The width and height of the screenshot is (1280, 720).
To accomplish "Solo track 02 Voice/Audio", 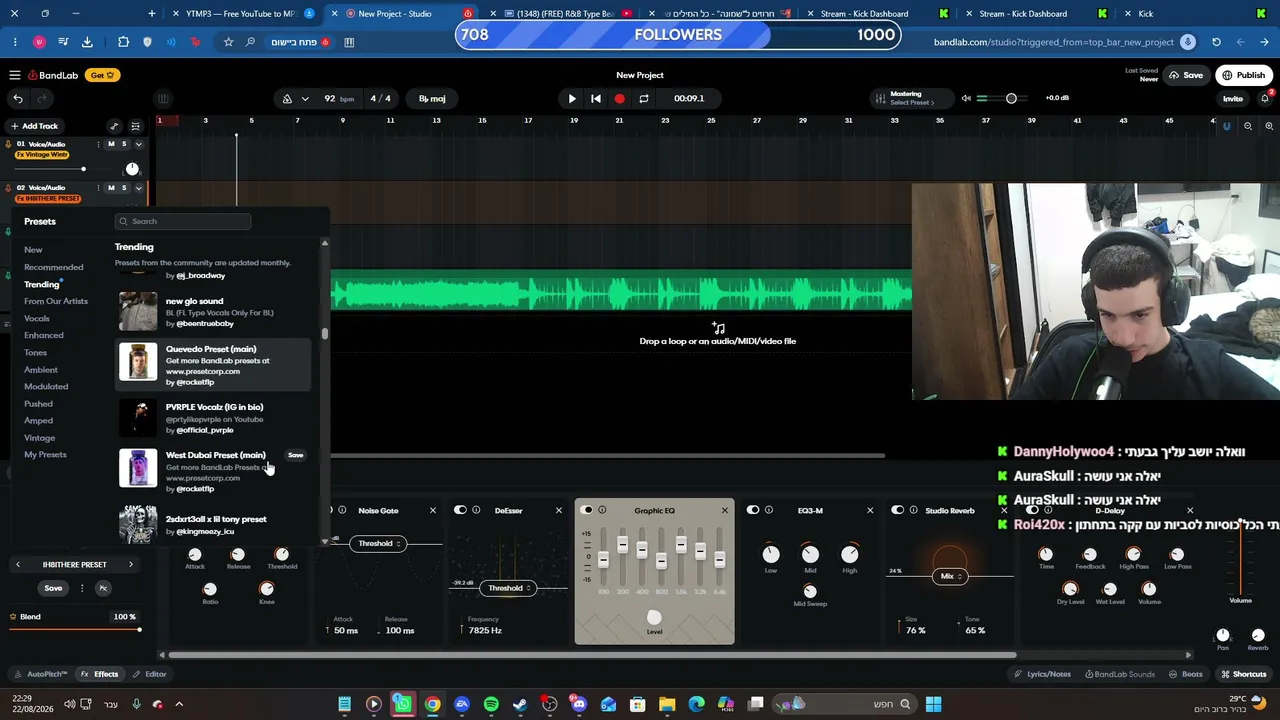I will tap(124, 188).
